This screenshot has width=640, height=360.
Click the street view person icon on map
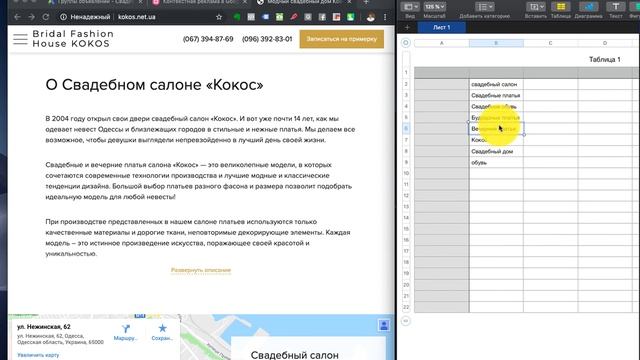coord(384,325)
